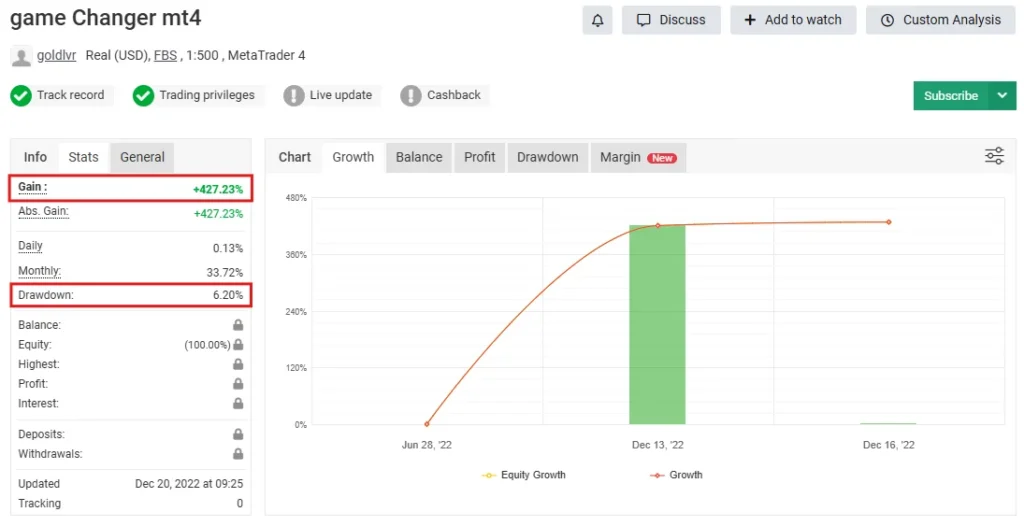Click the Withdrawals lock icon
1024x526 pixels.
(x=238, y=453)
